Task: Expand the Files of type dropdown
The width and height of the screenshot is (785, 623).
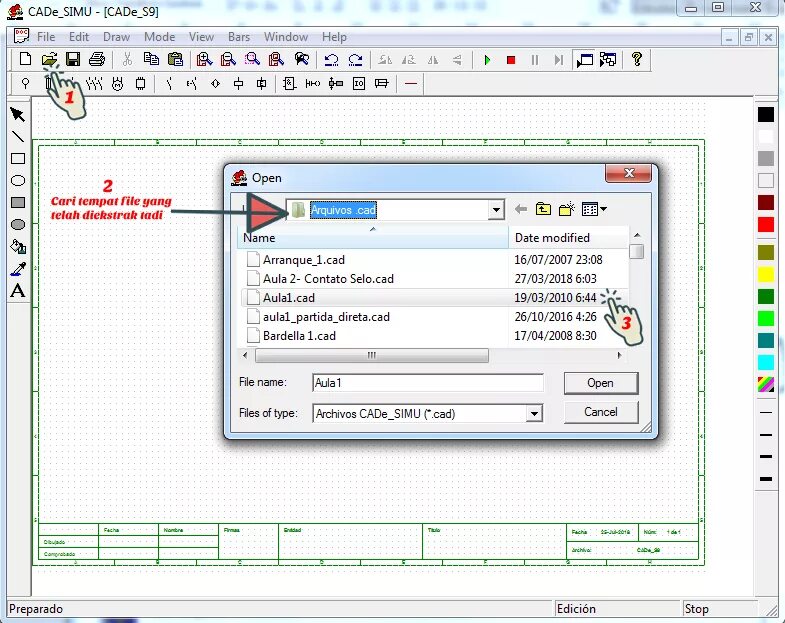Action: [x=534, y=414]
